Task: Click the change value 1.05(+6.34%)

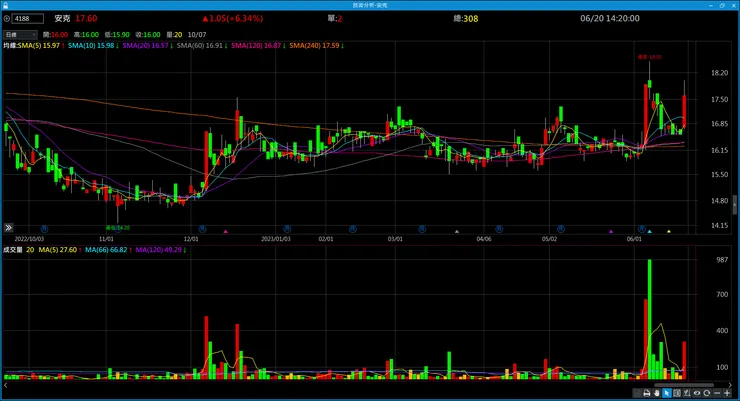Action: [236, 18]
